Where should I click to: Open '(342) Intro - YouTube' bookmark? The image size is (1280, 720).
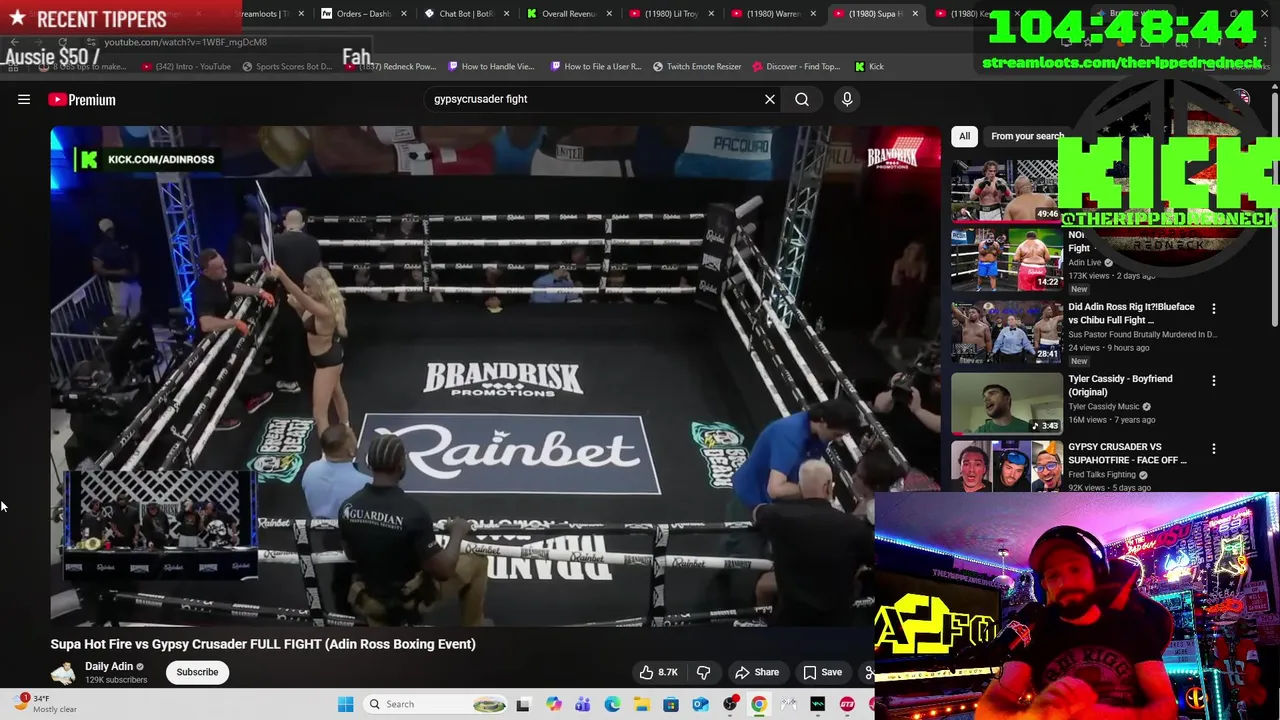click(186, 66)
